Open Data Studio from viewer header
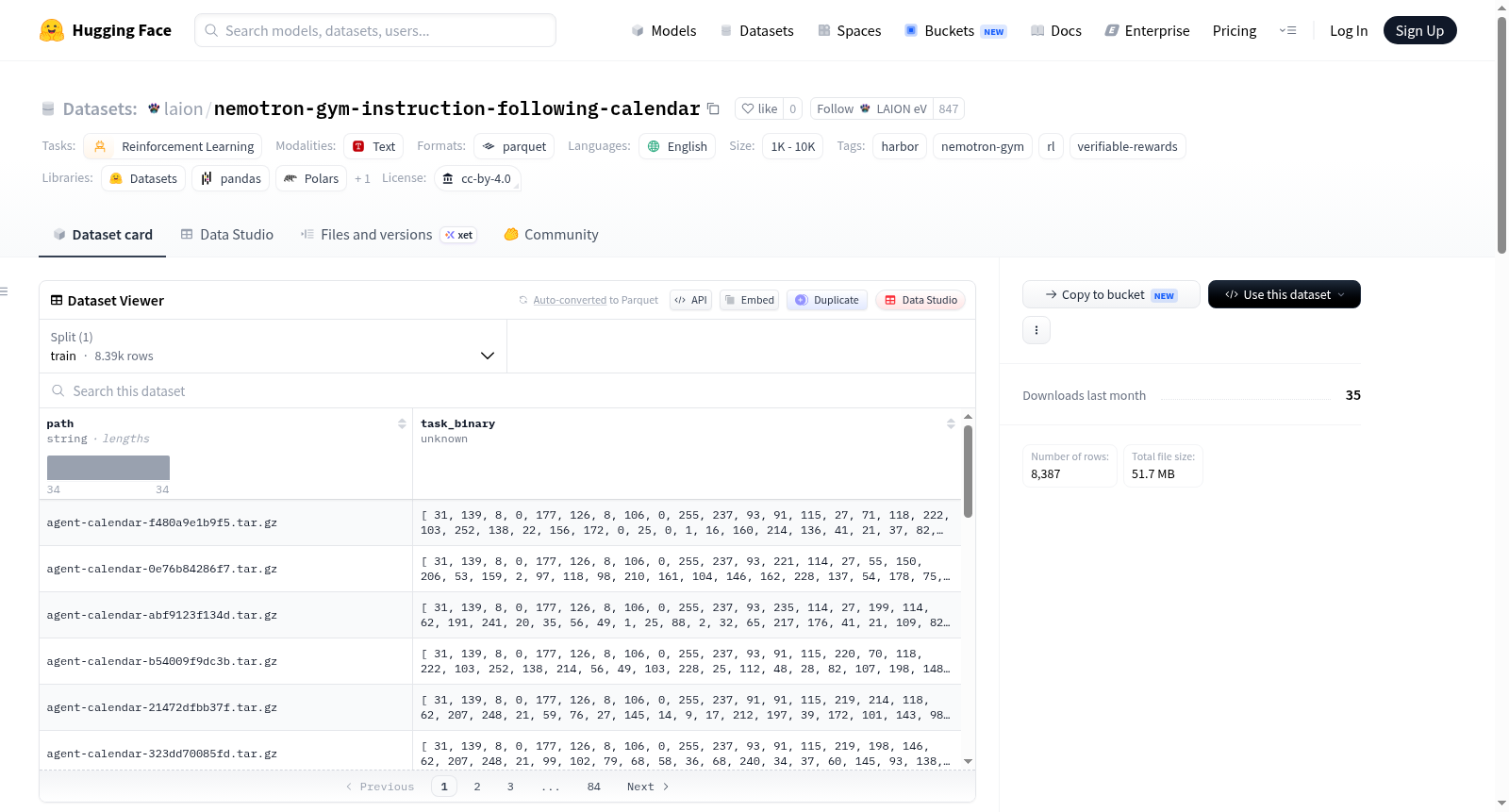Image resolution: width=1509 pixels, height=812 pixels. (x=920, y=300)
